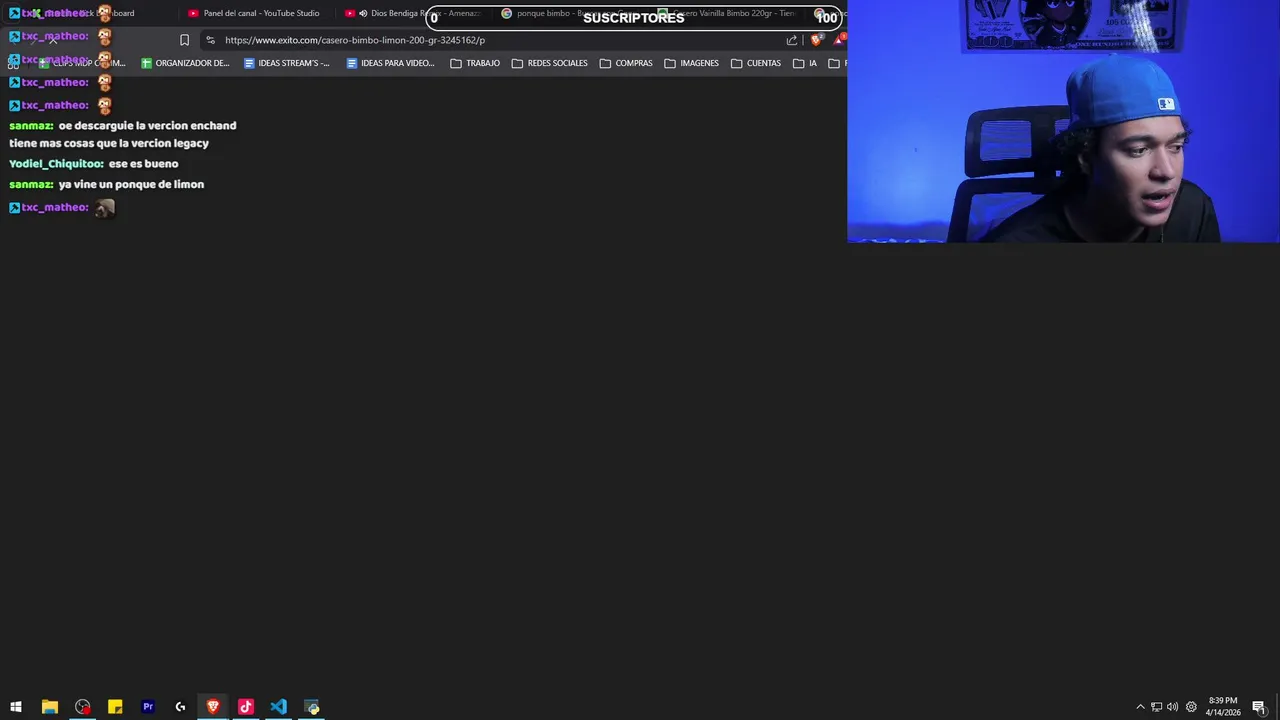
Task: Click the webcam feed overlay
Action: [x=1063, y=121]
